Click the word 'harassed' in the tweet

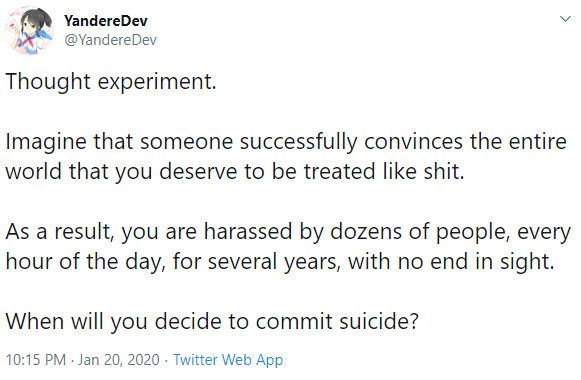(248, 231)
